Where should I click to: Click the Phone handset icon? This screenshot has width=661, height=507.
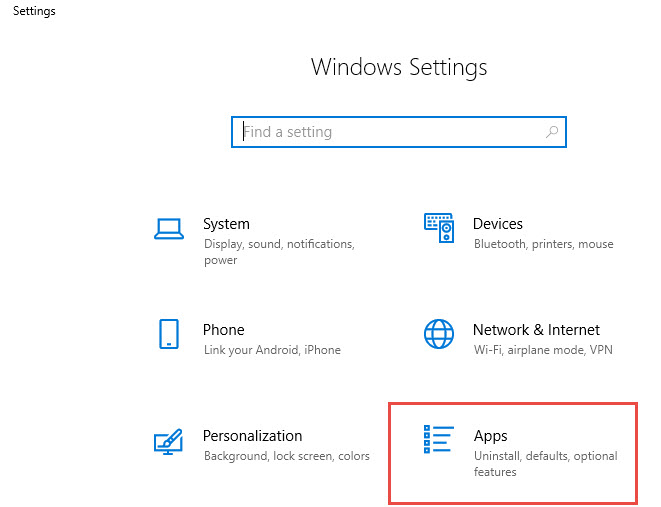(x=168, y=334)
